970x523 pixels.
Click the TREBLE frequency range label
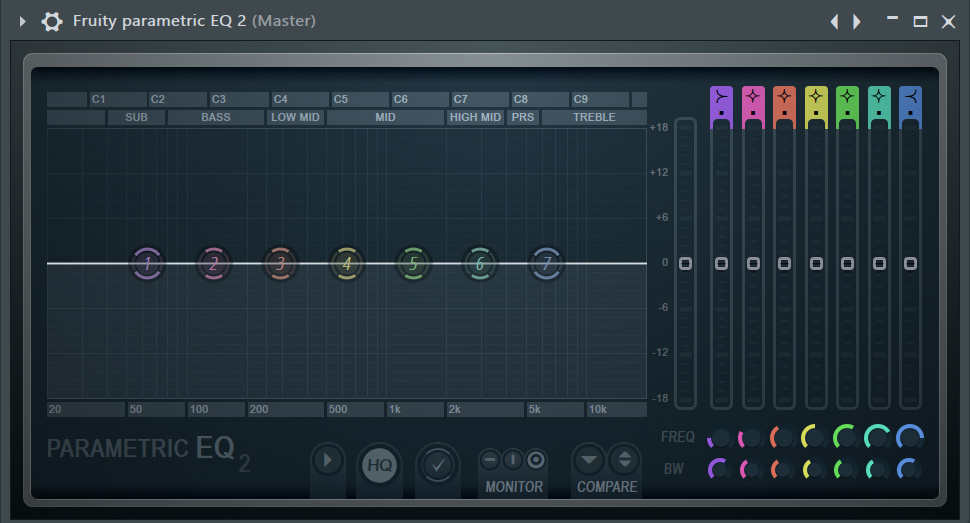594,118
